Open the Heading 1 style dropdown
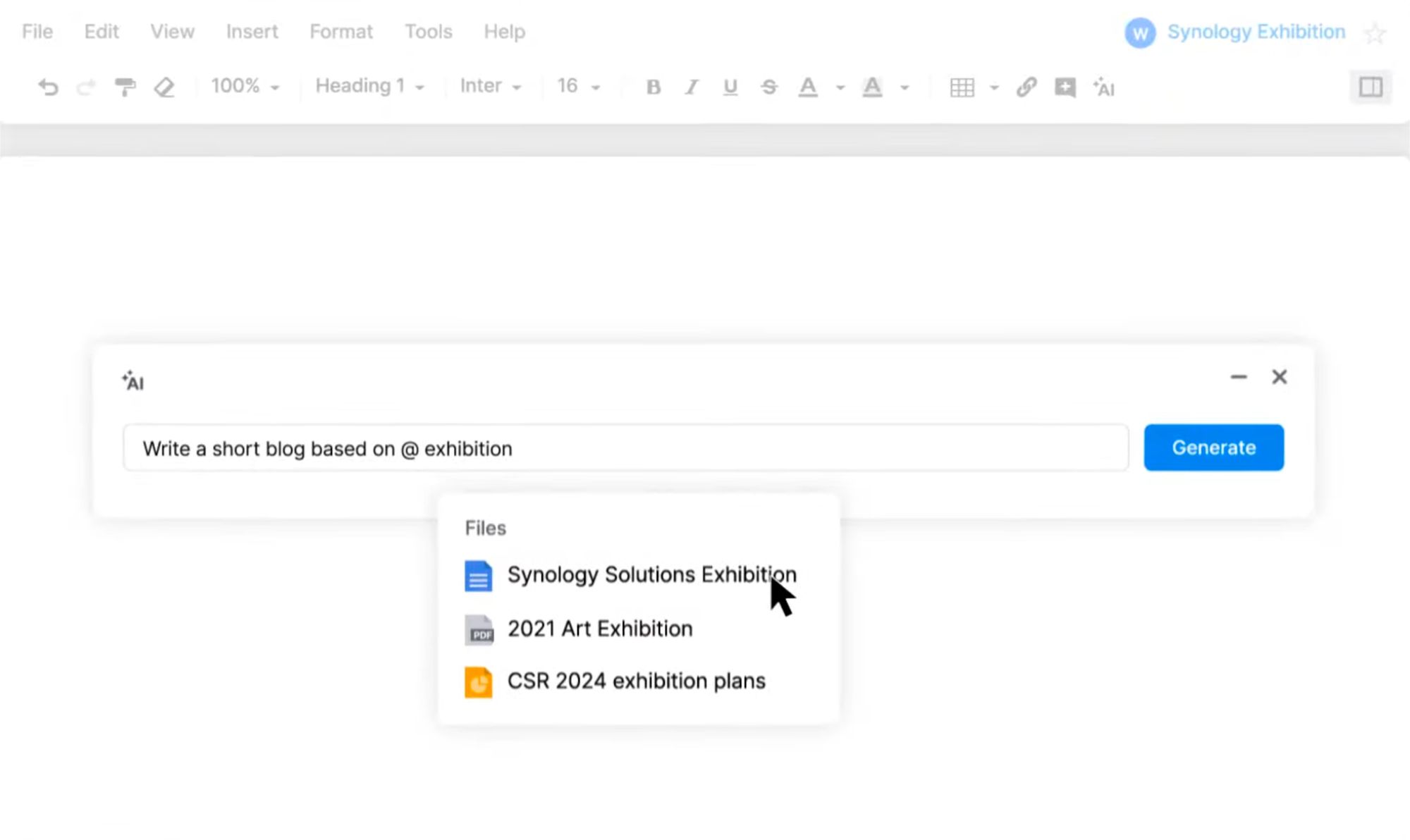The image size is (1410, 840). pyautogui.click(x=370, y=86)
